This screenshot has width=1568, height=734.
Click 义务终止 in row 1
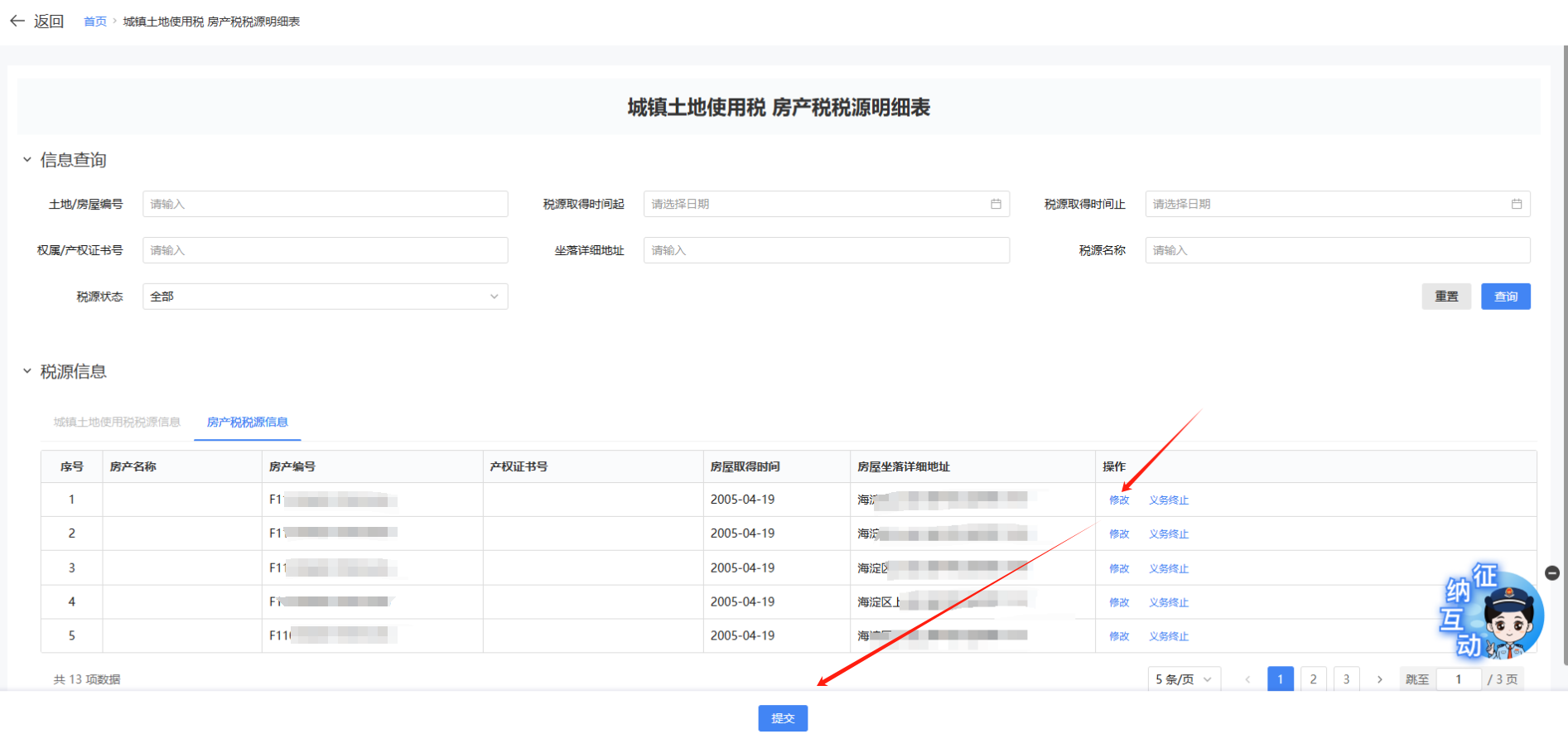(1169, 500)
